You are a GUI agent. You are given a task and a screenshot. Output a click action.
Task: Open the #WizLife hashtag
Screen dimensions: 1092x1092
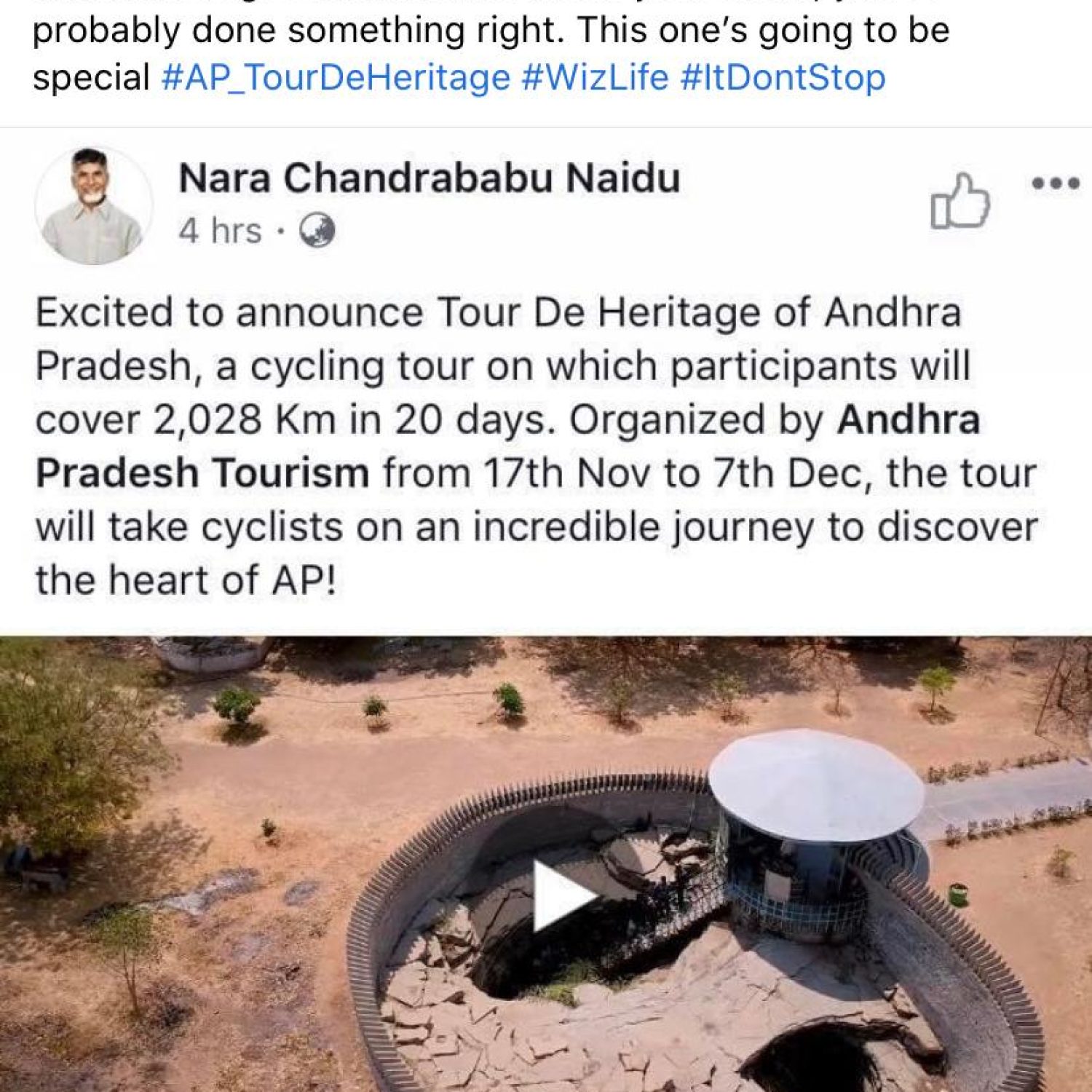[x=595, y=78]
